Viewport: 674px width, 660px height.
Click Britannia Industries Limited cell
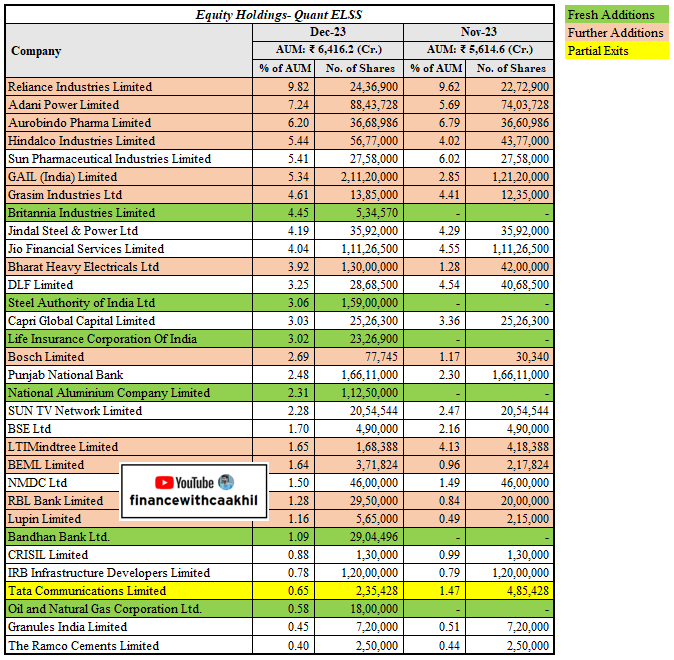pos(129,213)
